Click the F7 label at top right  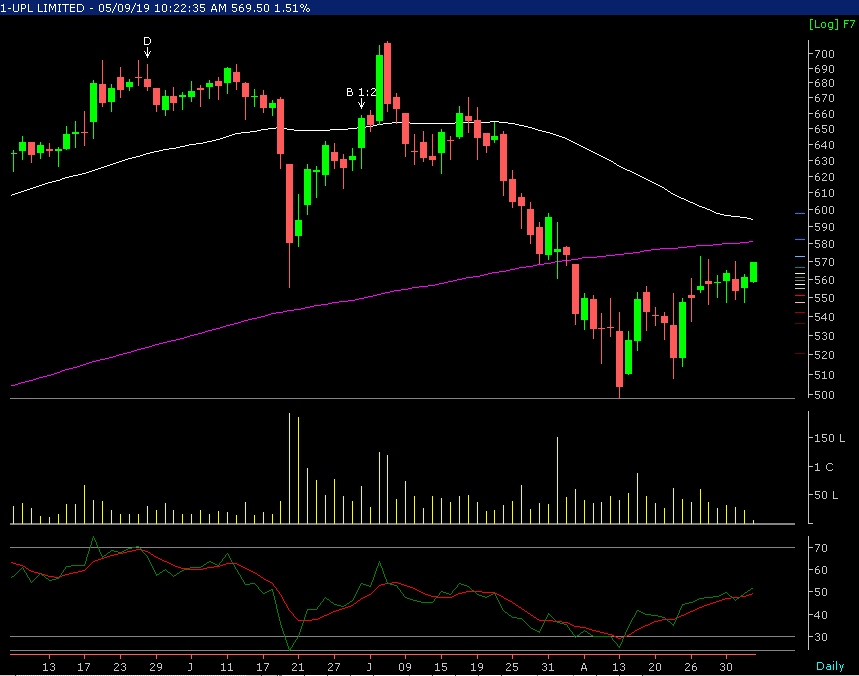849,24
